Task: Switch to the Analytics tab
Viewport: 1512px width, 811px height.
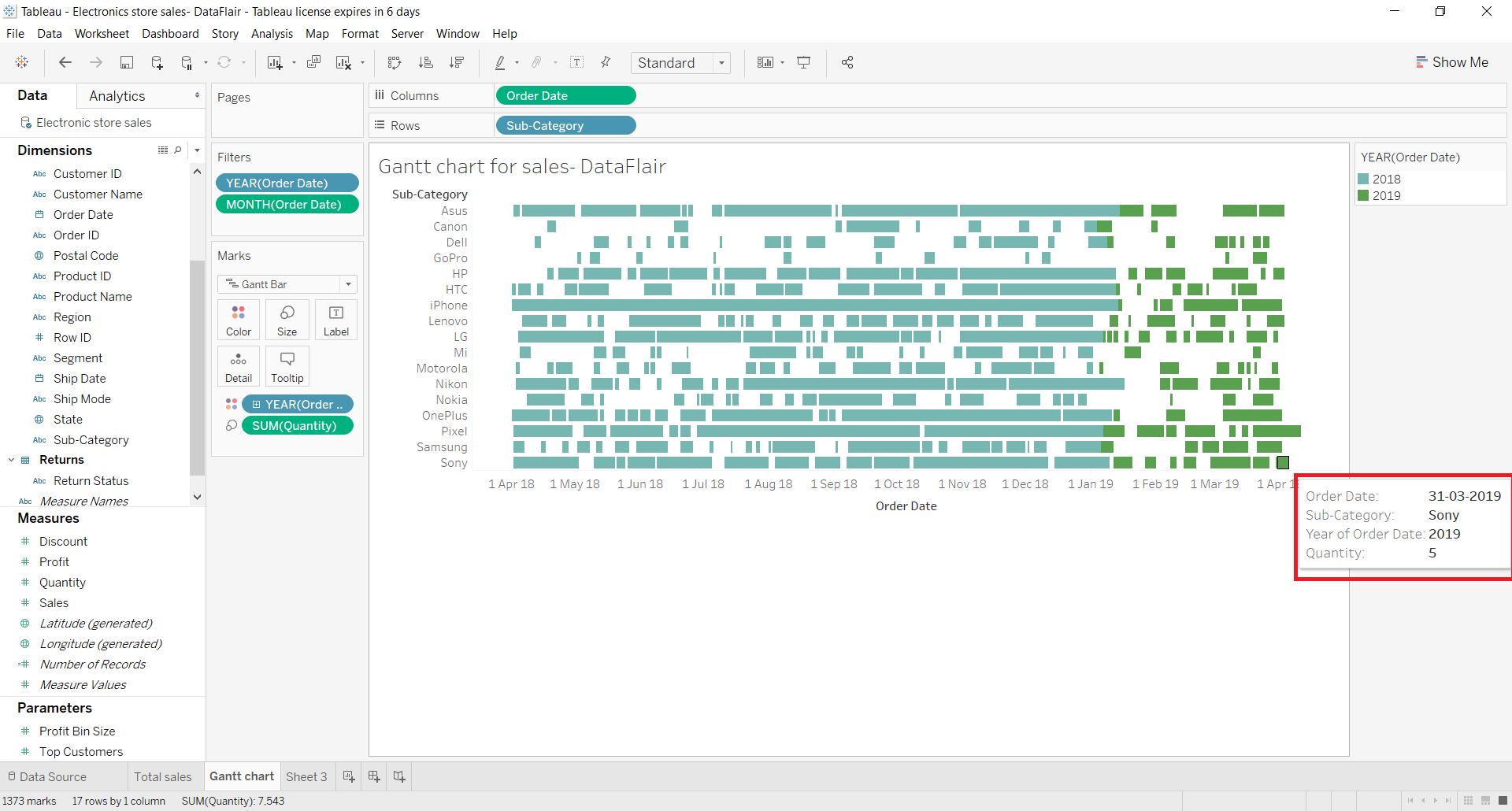Action: point(117,95)
